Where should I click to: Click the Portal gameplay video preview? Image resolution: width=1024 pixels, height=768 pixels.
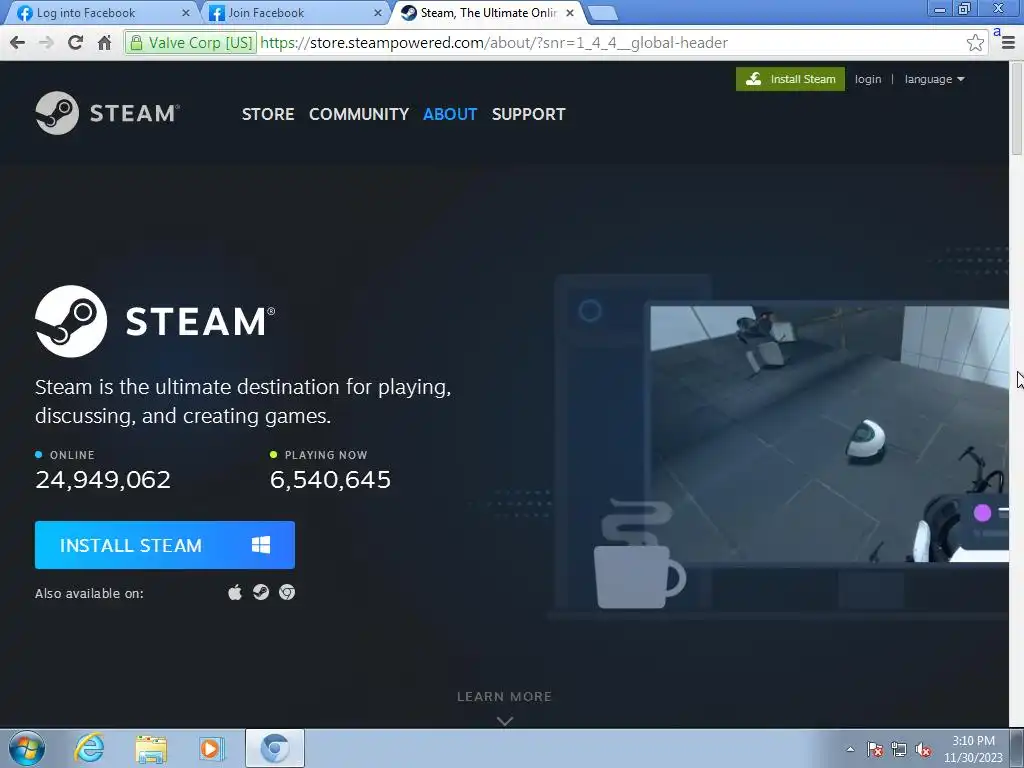[829, 434]
